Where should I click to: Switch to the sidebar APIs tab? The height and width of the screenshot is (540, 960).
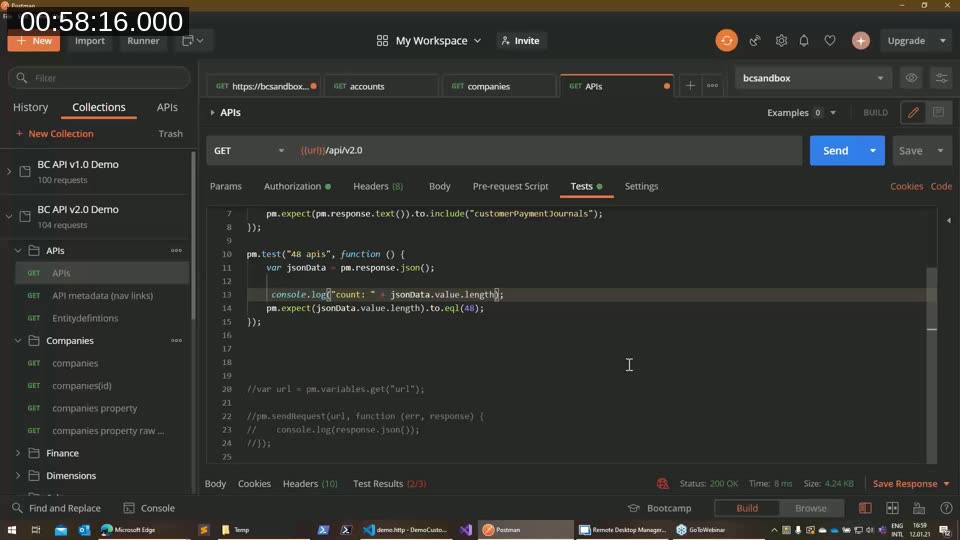[167, 107]
